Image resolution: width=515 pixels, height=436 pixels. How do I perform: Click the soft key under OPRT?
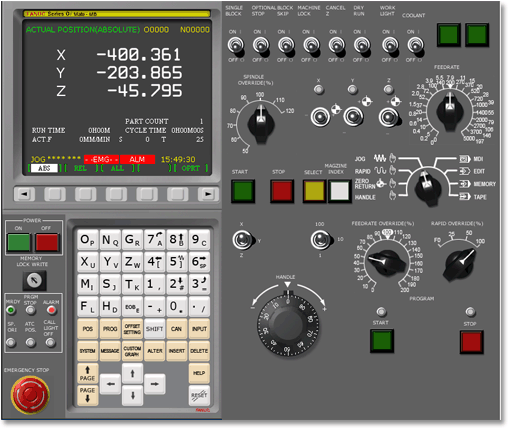(178, 194)
